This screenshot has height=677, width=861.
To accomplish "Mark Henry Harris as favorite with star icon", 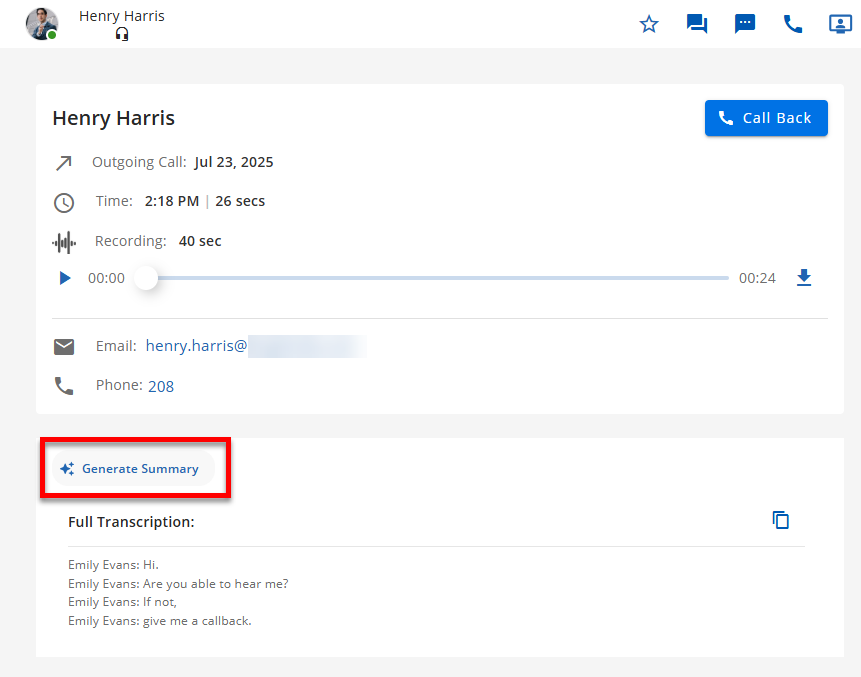I will pos(649,24).
